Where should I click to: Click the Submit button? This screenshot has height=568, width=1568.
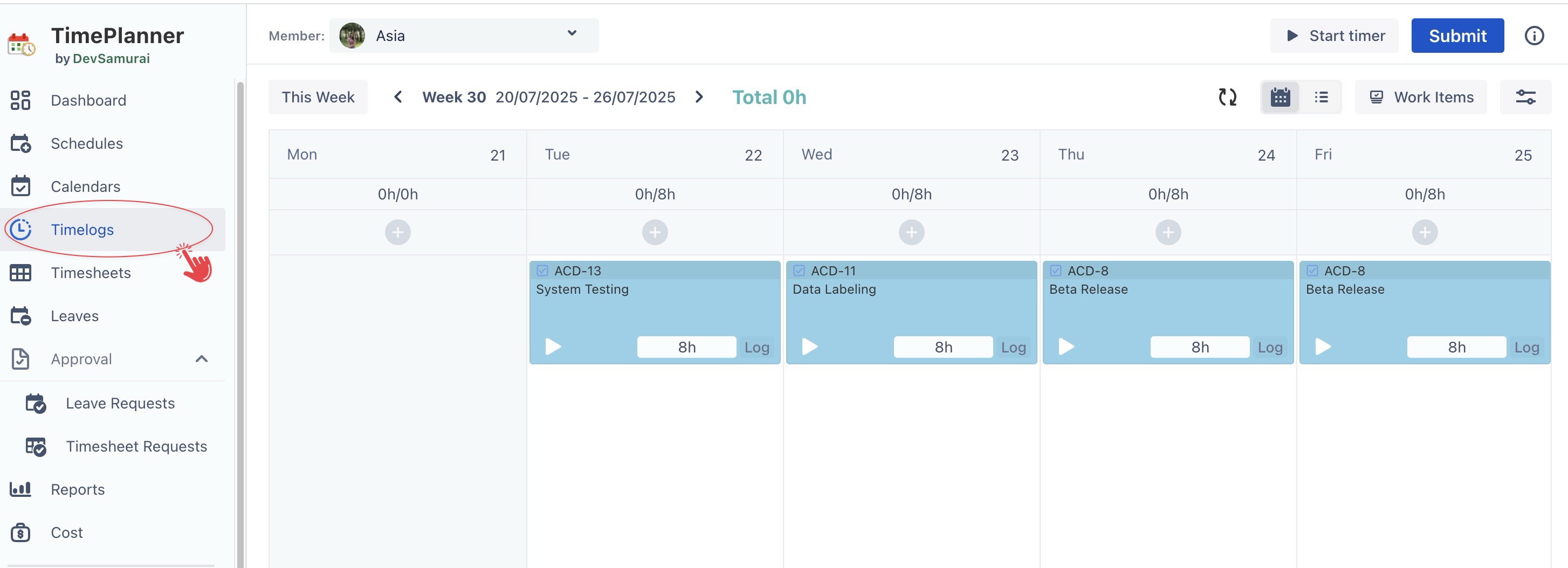click(1457, 36)
